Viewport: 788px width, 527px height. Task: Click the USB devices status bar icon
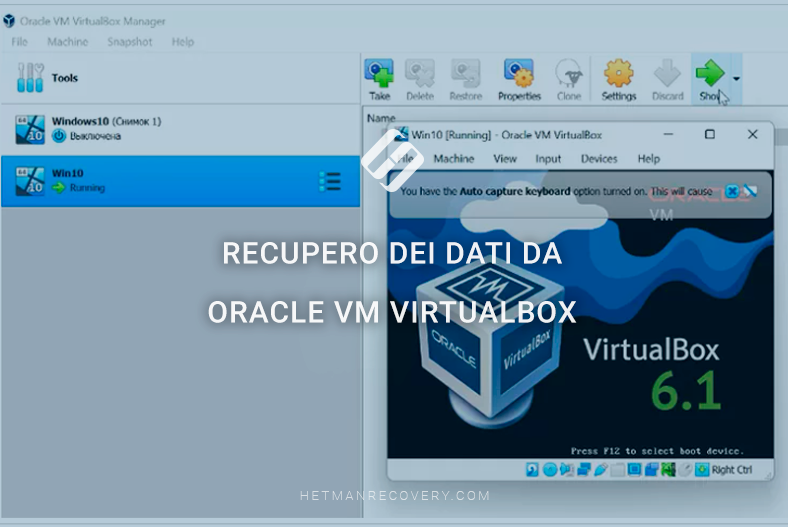pyautogui.click(x=601, y=470)
